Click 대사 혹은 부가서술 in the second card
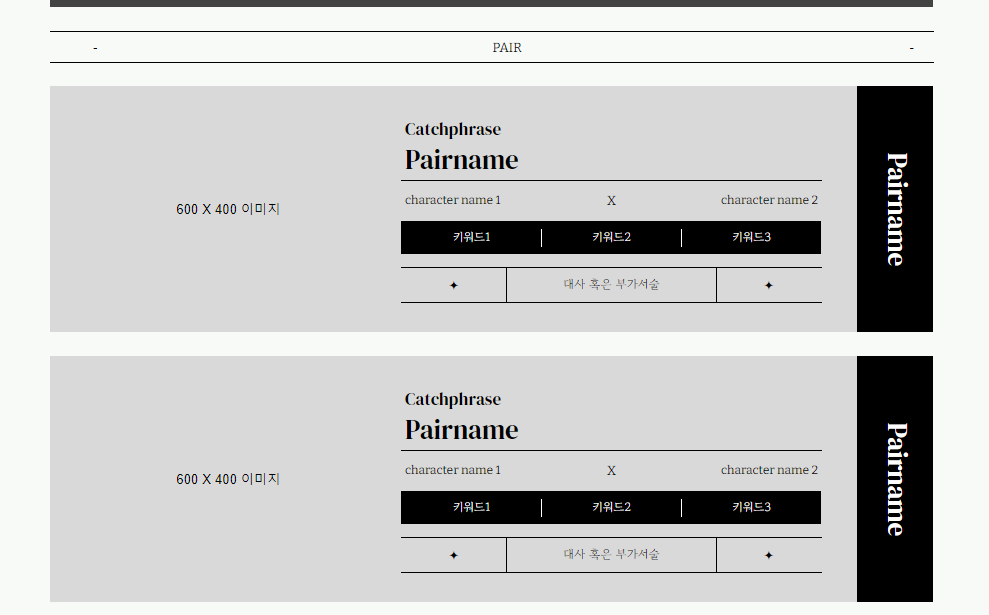Screen dimensions: 989x615 click(611, 554)
